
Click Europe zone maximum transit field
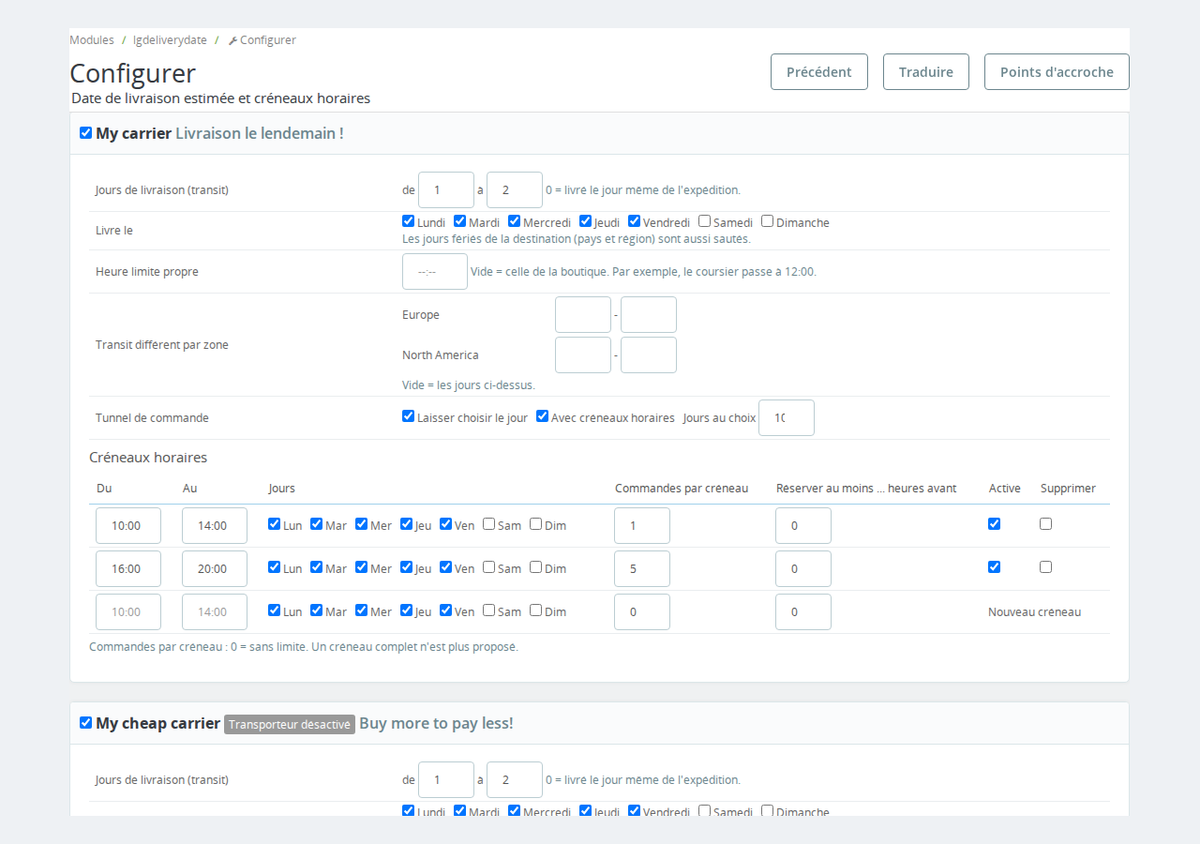coord(649,315)
